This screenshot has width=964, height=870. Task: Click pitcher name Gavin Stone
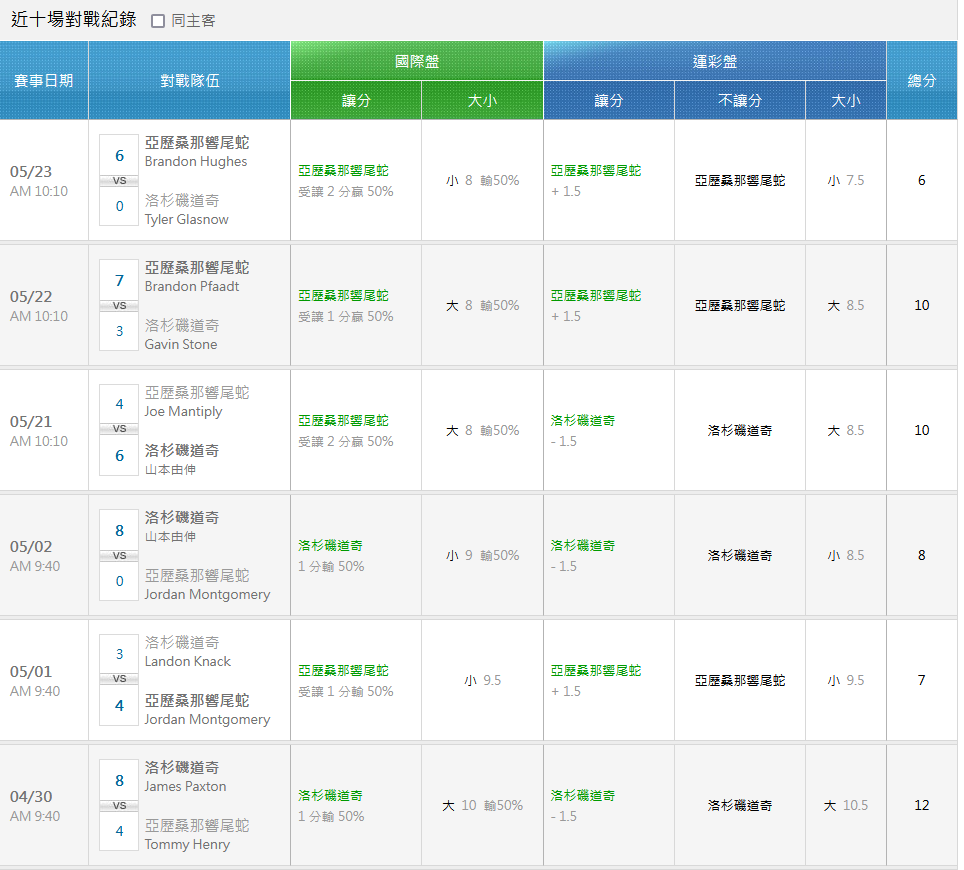[181, 345]
